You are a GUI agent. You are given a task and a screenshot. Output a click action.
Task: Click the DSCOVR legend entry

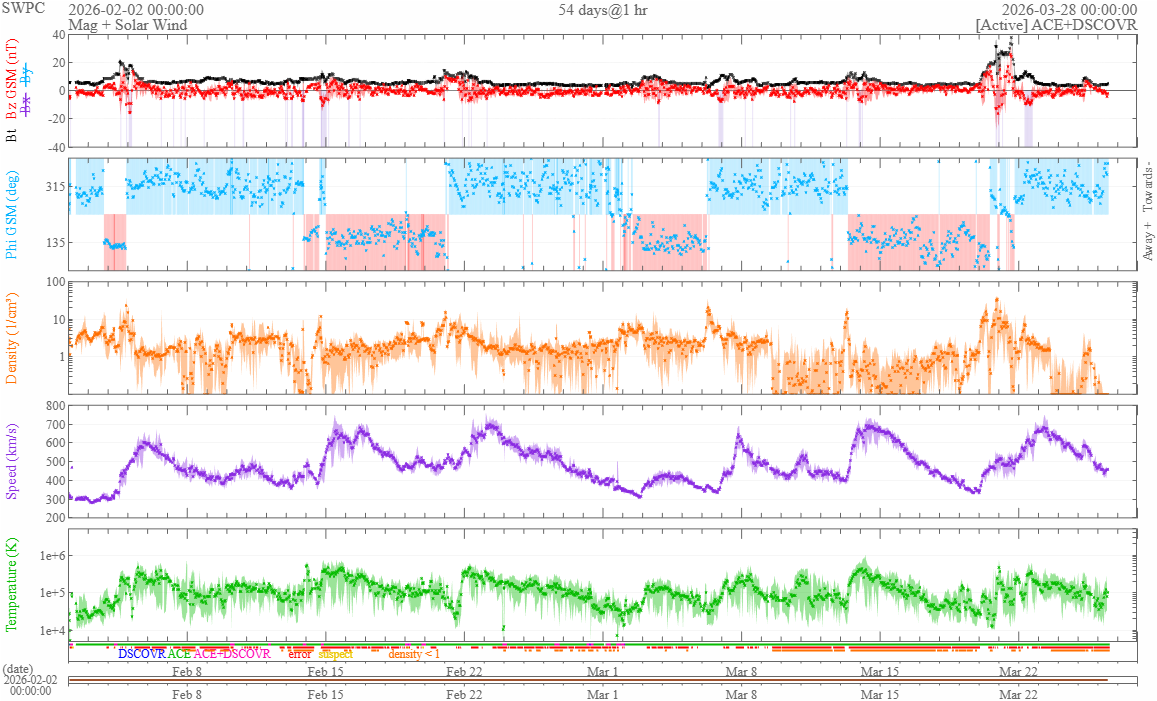(x=142, y=654)
